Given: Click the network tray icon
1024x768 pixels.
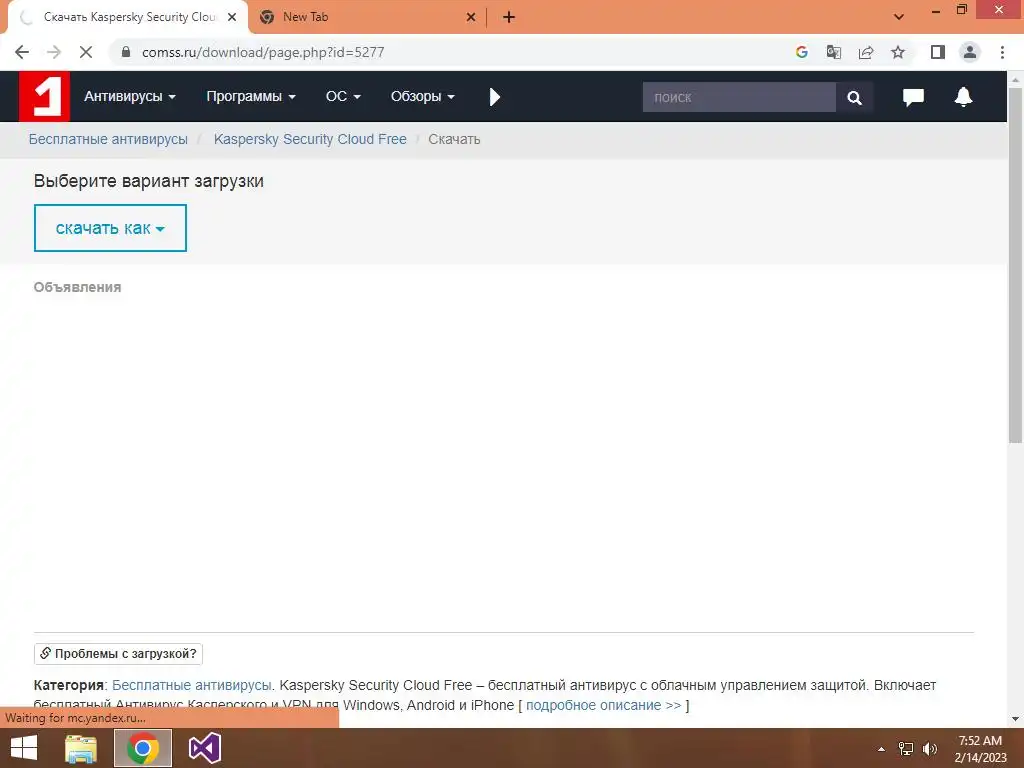Looking at the screenshot, I should pyautogui.click(x=906, y=749).
